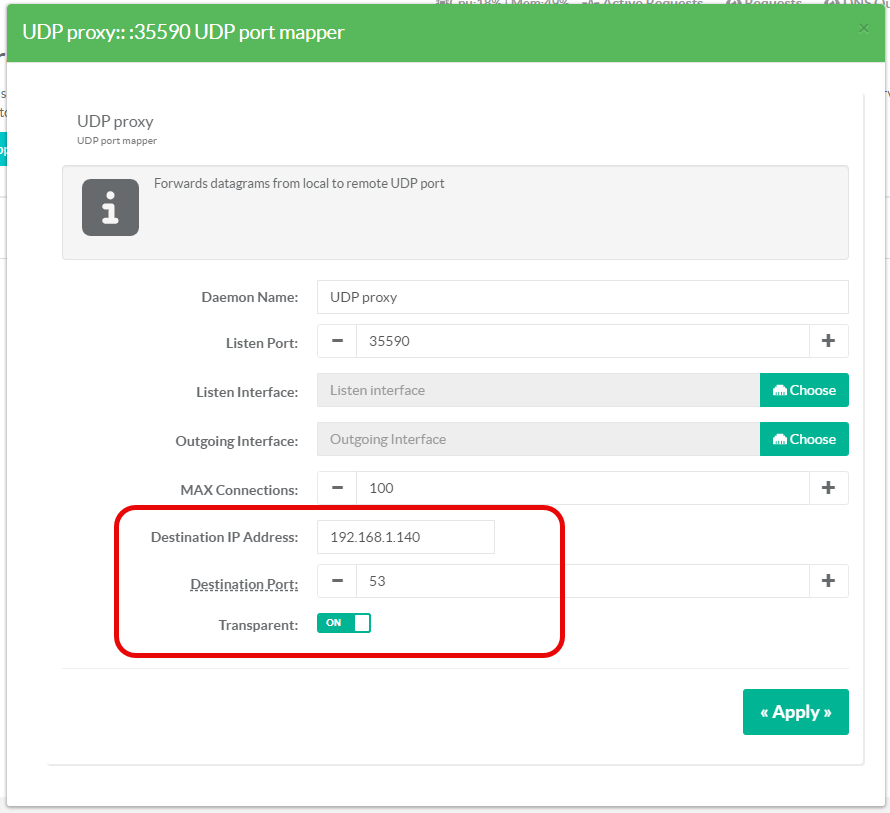Viewport: 890px width, 813px height.
Task: Click the Outgoing Interface text field
Action: (x=538, y=439)
